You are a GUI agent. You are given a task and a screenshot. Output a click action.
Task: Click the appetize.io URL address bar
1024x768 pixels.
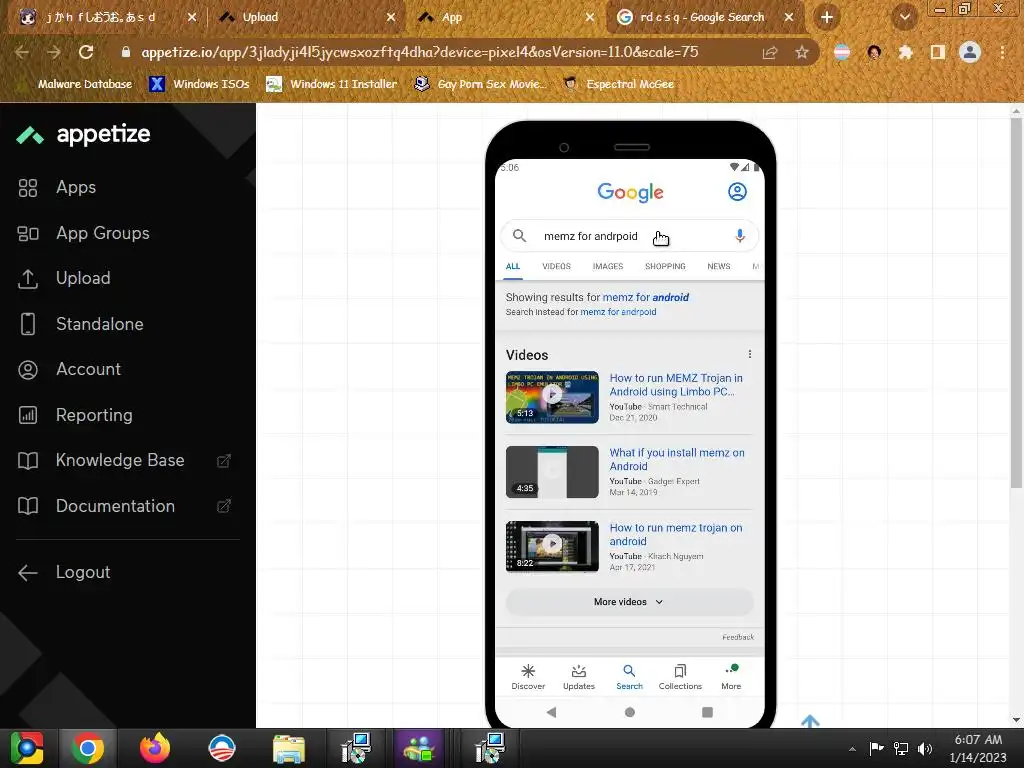(419, 52)
